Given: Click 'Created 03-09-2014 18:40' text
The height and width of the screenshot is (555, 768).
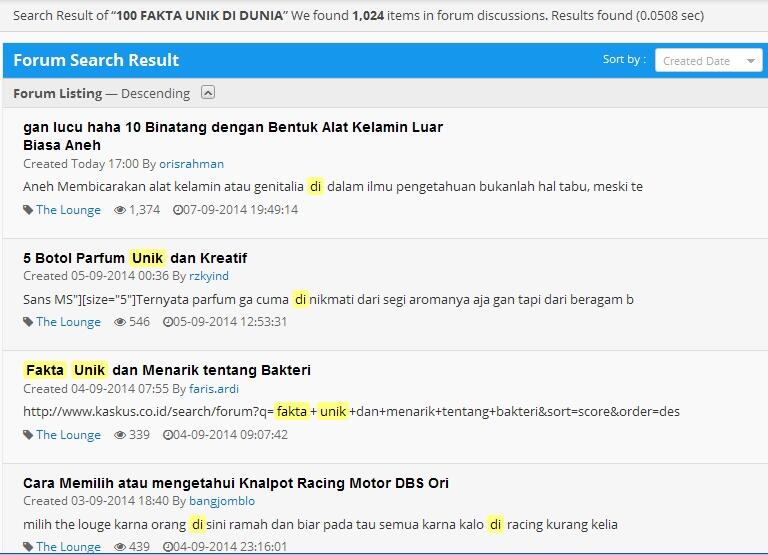Looking at the screenshot, I should (96, 501).
